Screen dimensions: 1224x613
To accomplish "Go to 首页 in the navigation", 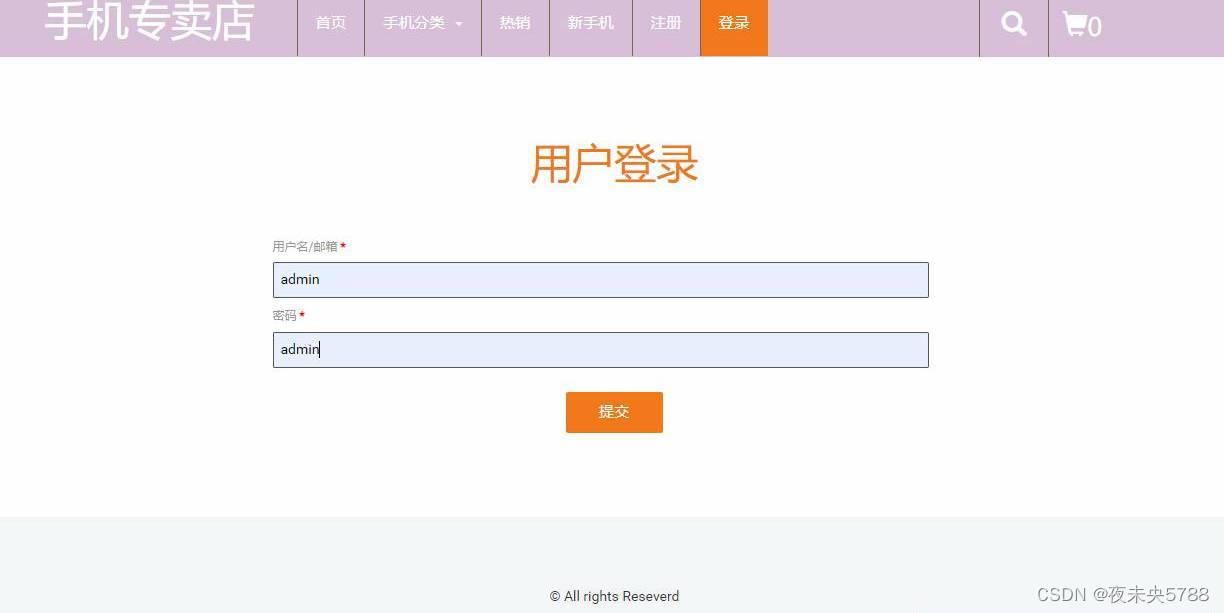I will [331, 23].
